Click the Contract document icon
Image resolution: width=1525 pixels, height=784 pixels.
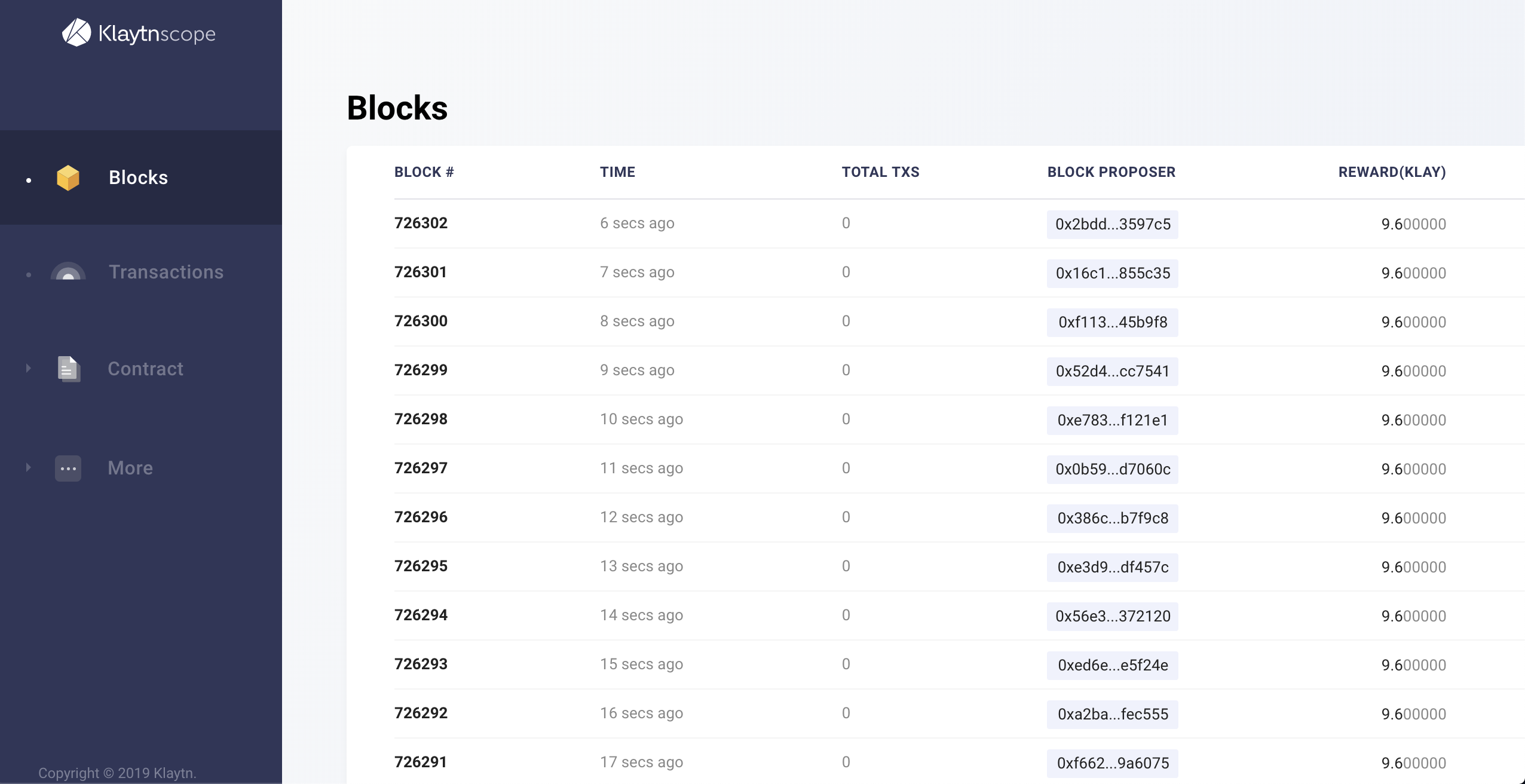[x=69, y=369]
